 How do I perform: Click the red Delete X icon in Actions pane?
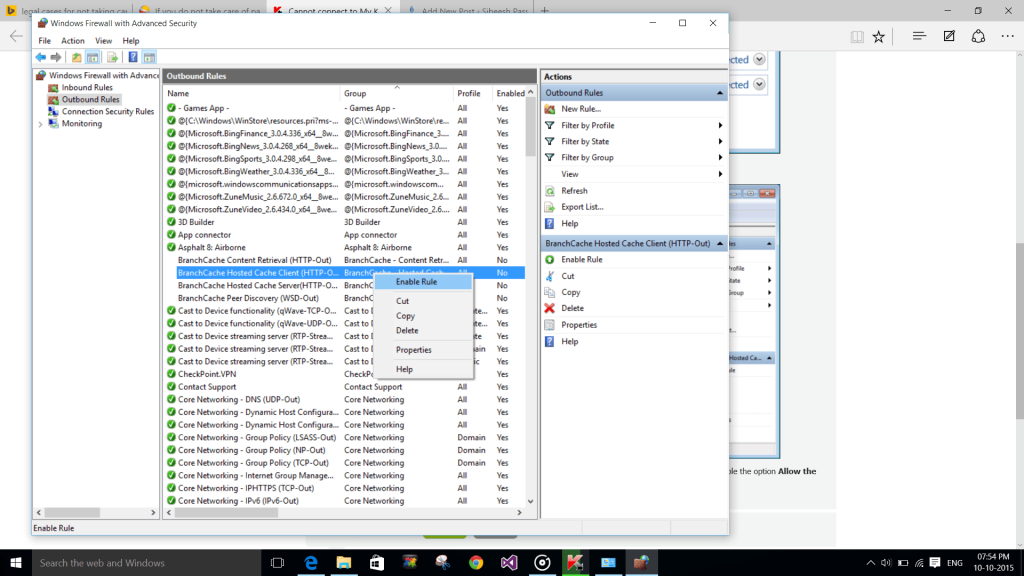550,308
